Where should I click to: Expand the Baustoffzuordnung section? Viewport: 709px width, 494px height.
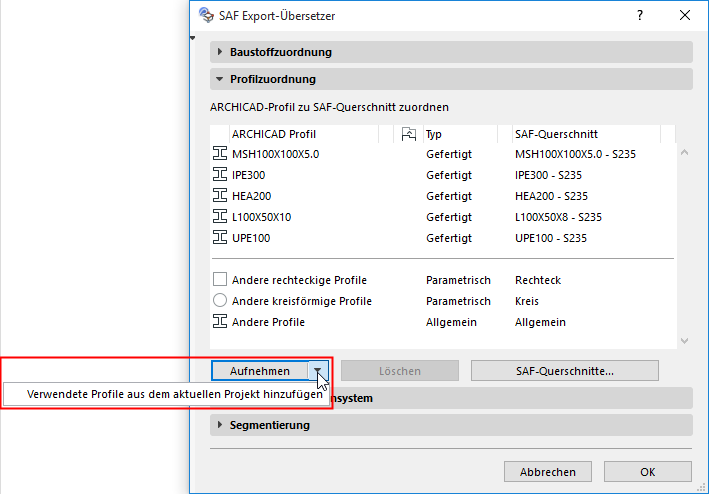[219, 52]
